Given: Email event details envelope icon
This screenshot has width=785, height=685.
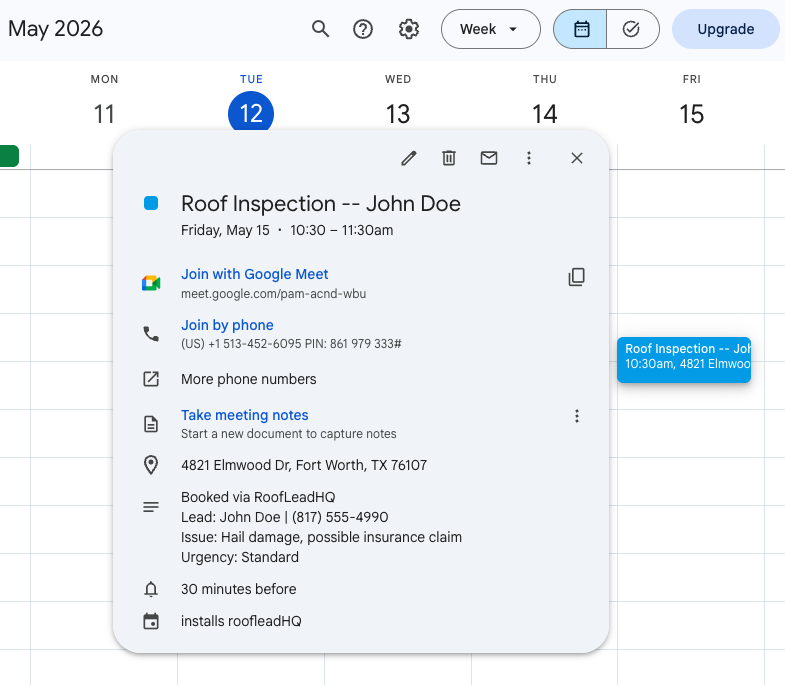Looking at the screenshot, I should (x=489, y=158).
